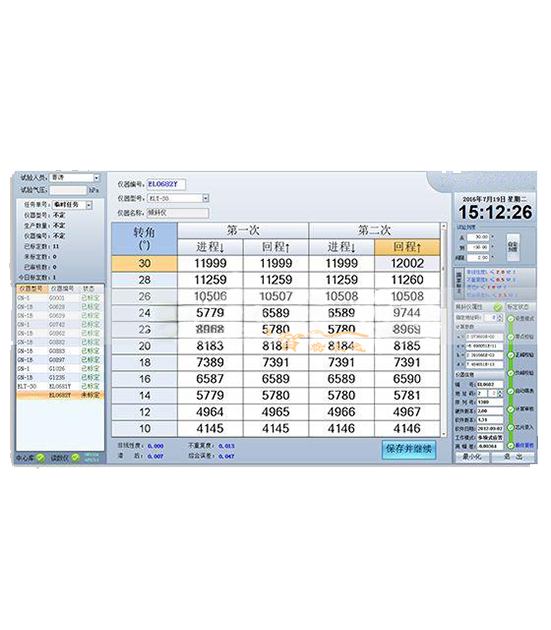This screenshot has width=551, height=630.
Task: Click the 不重复度 value 0.013
Action: (227, 446)
